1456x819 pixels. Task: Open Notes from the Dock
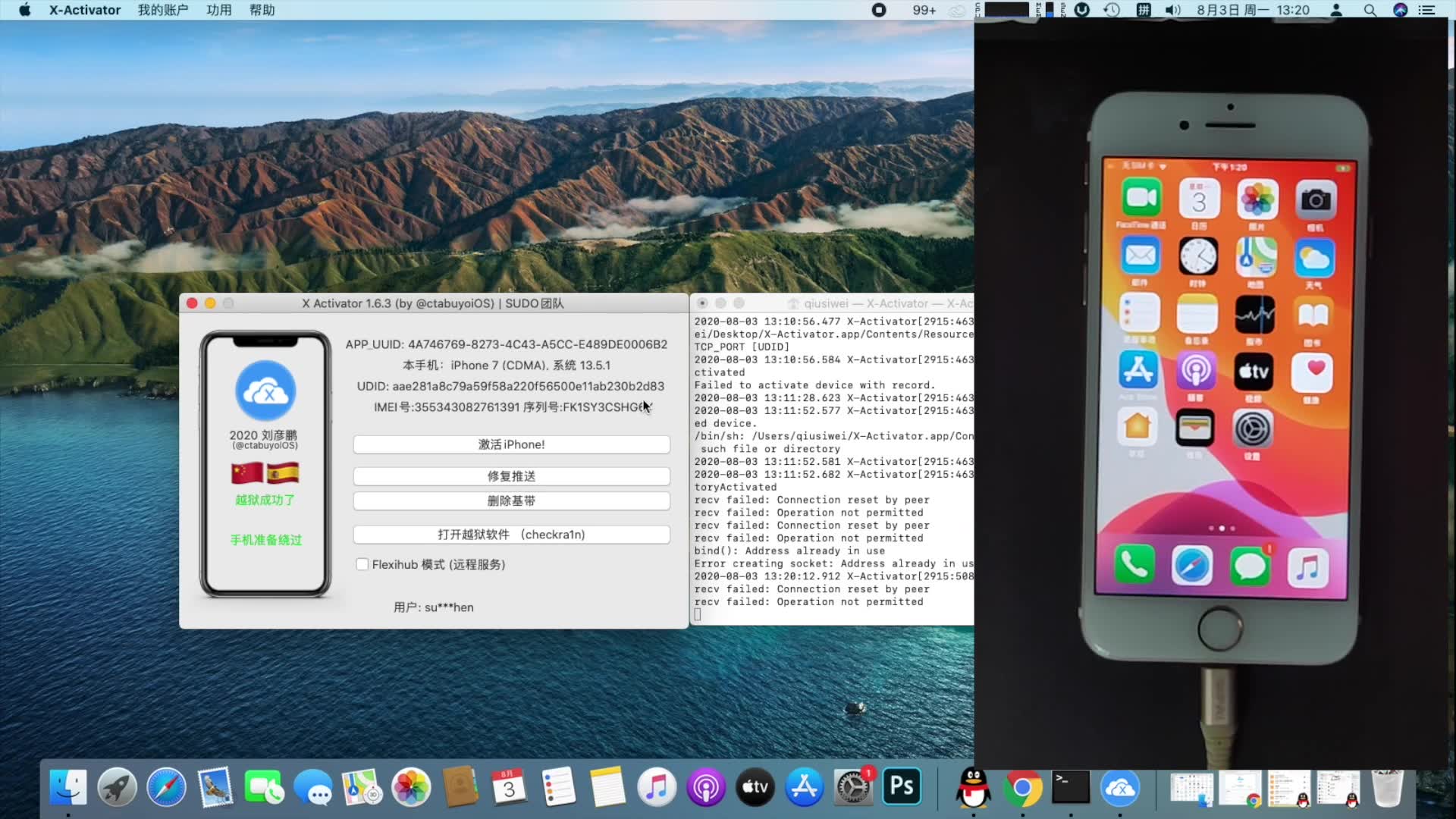(607, 787)
